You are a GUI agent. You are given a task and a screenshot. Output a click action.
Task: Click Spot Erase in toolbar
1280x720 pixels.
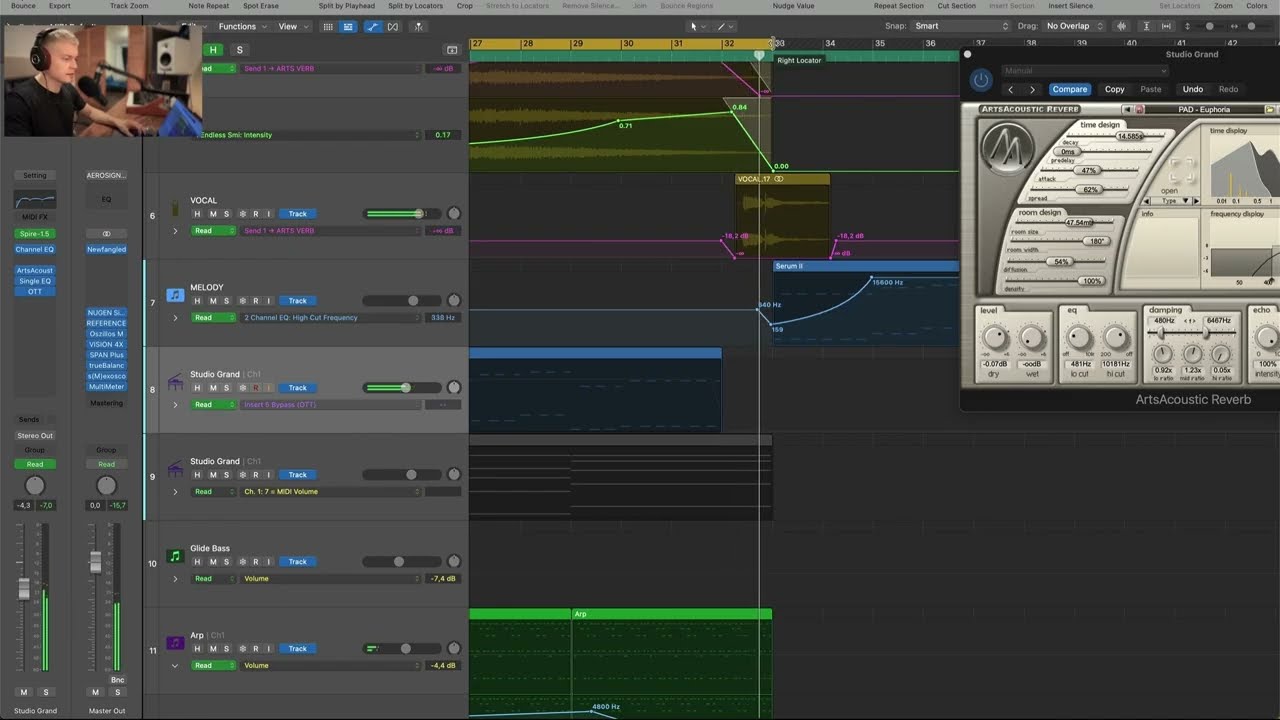(x=261, y=6)
